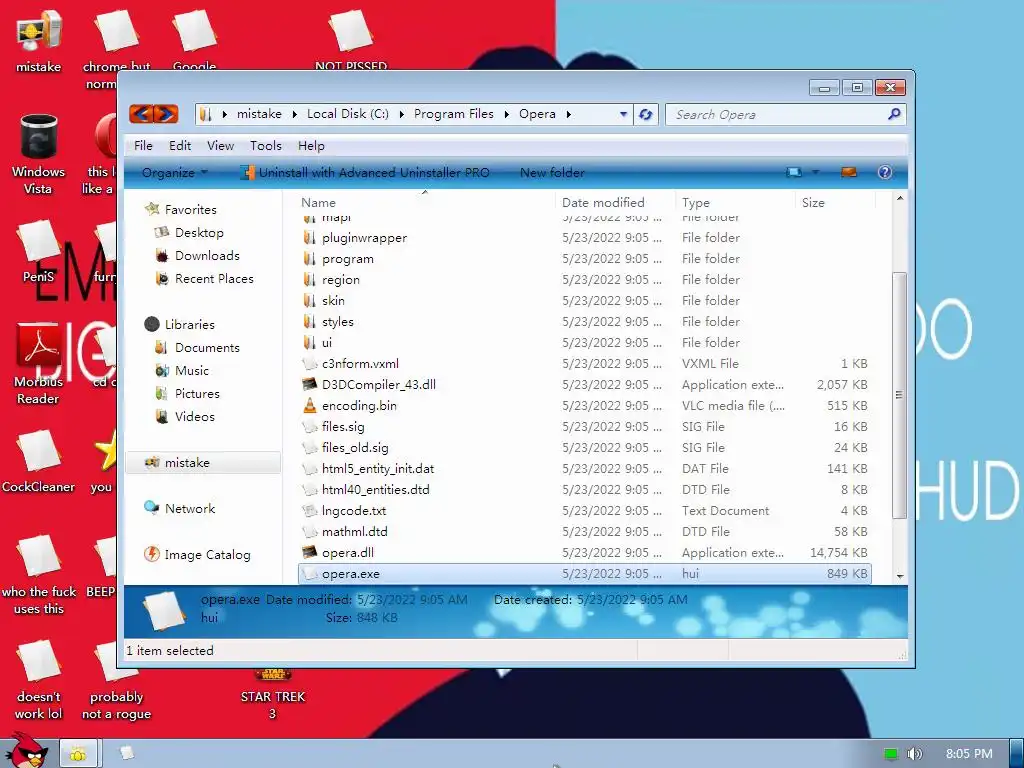Open the File menu
1024x768 pixels.
(143, 146)
